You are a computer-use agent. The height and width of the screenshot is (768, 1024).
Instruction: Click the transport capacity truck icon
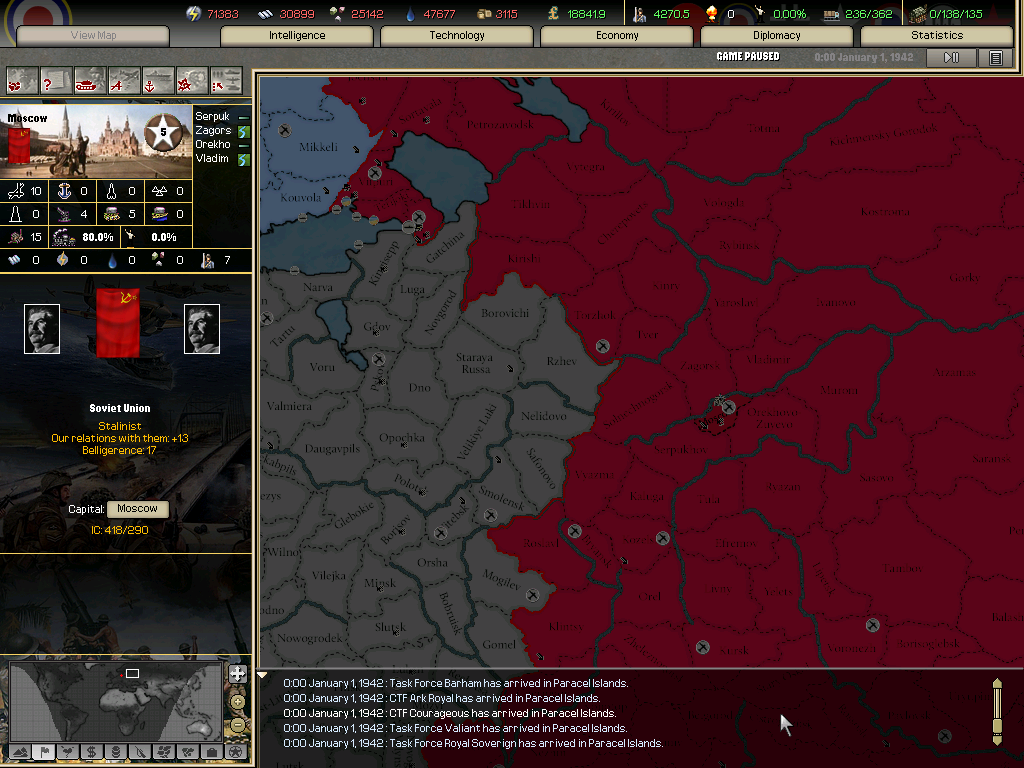tap(831, 14)
